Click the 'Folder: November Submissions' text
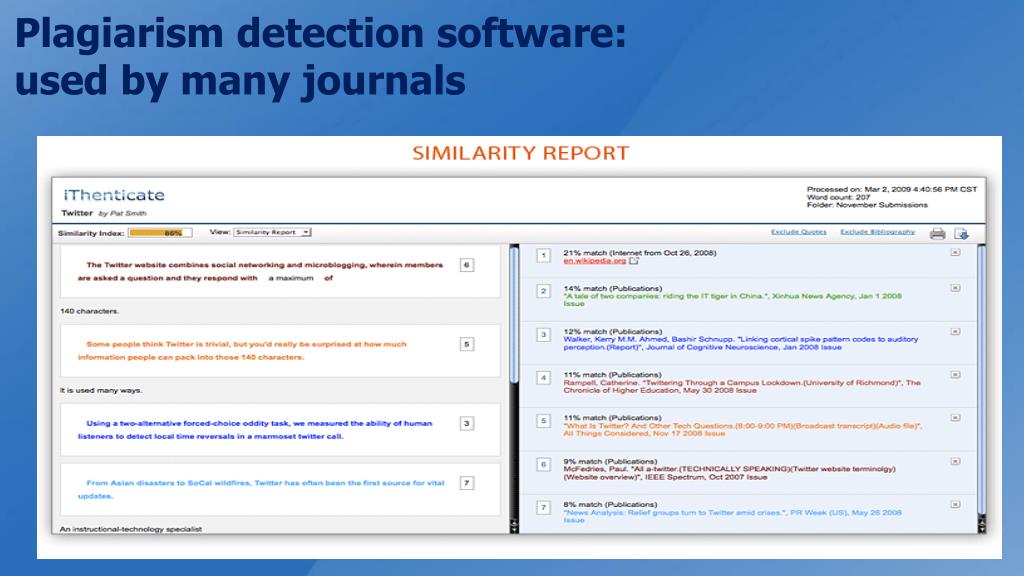Image resolution: width=1024 pixels, height=576 pixels. [867, 205]
